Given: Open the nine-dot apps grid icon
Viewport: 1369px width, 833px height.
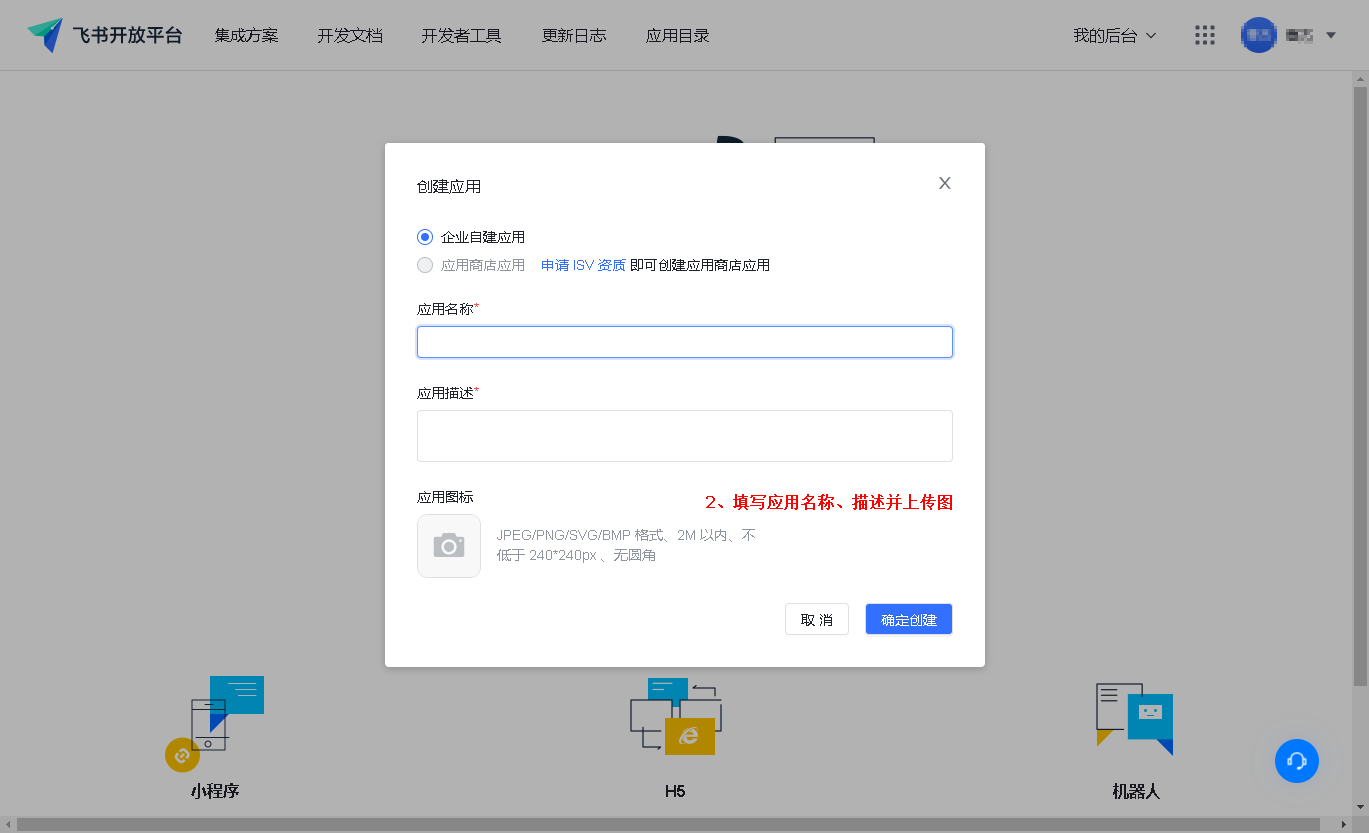Looking at the screenshot, I should [x=1205, y=36].
